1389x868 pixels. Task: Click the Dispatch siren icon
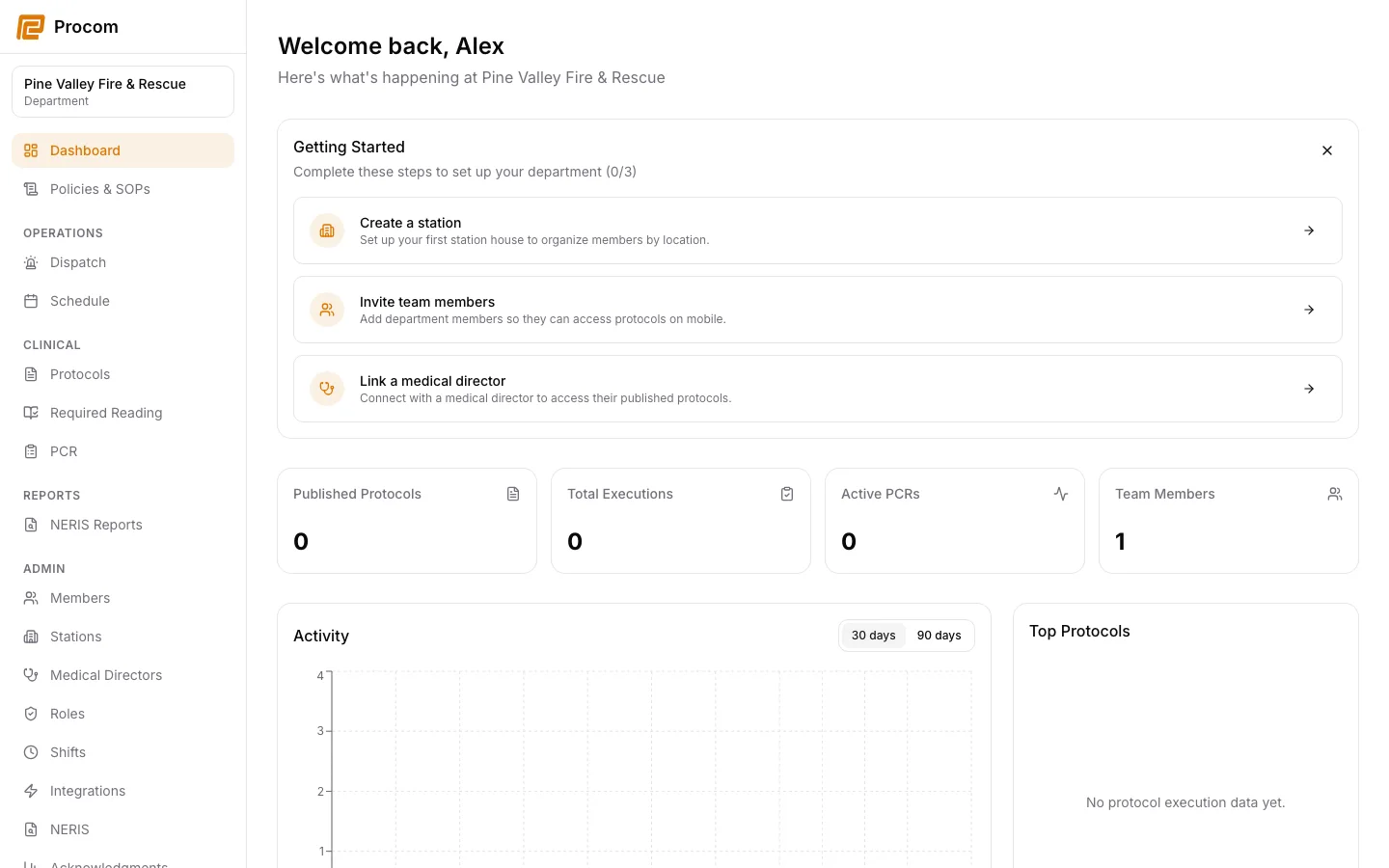tap(31, 262)
